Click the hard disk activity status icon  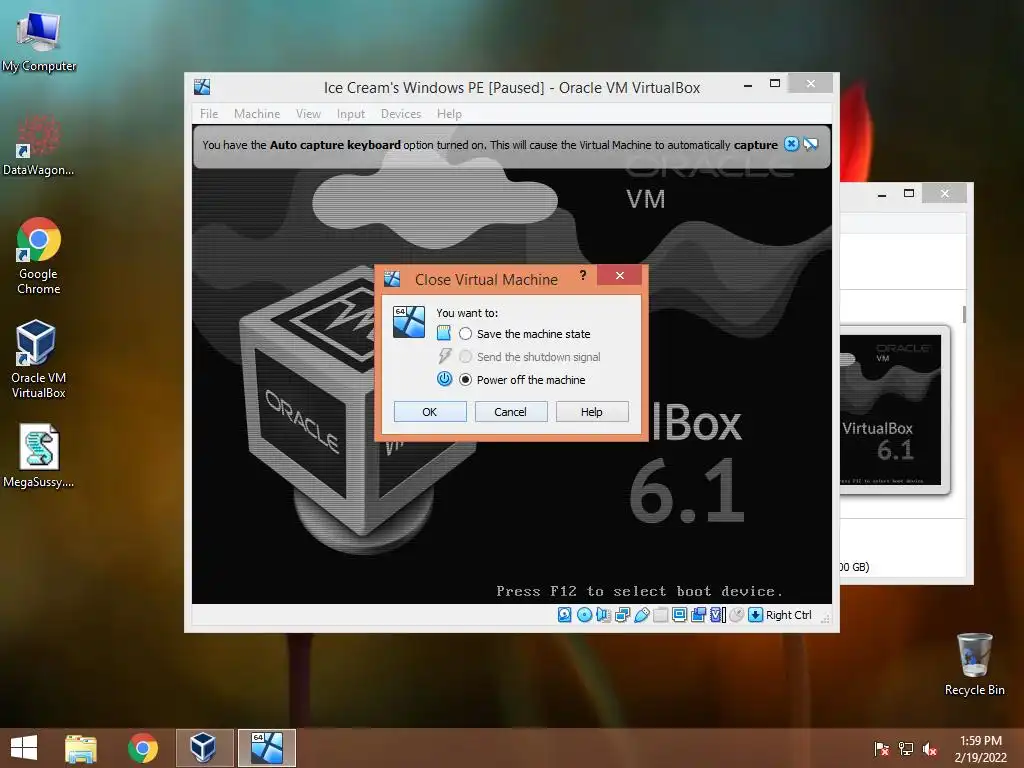(565, 615)
